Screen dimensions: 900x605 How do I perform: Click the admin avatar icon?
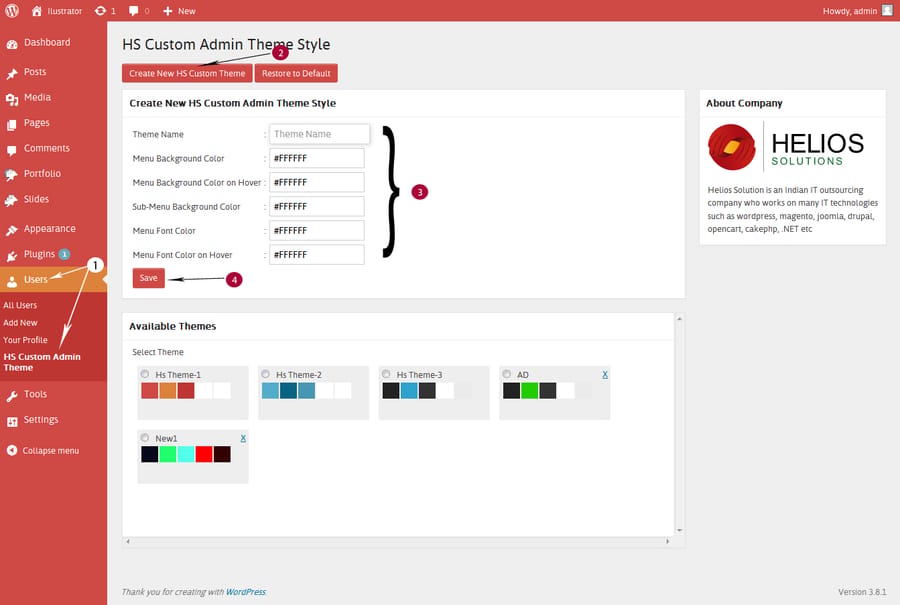pyautogui.click(x=887, y=10)
